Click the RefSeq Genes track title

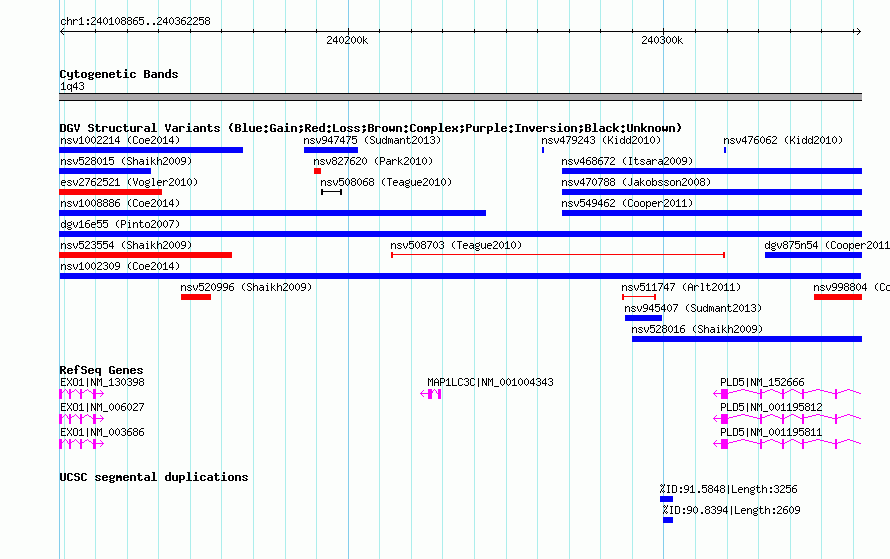(x=102, y=370)
